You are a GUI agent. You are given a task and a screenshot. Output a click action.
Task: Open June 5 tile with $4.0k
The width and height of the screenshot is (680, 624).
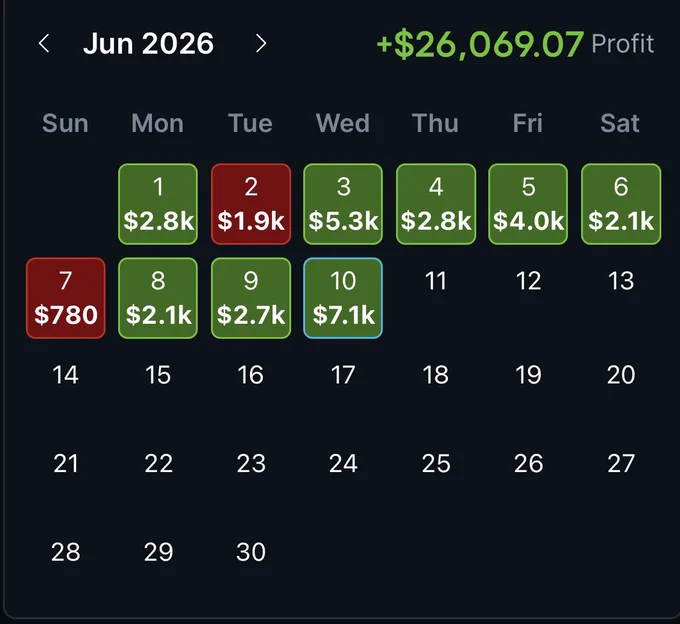[x=528, y=204]
